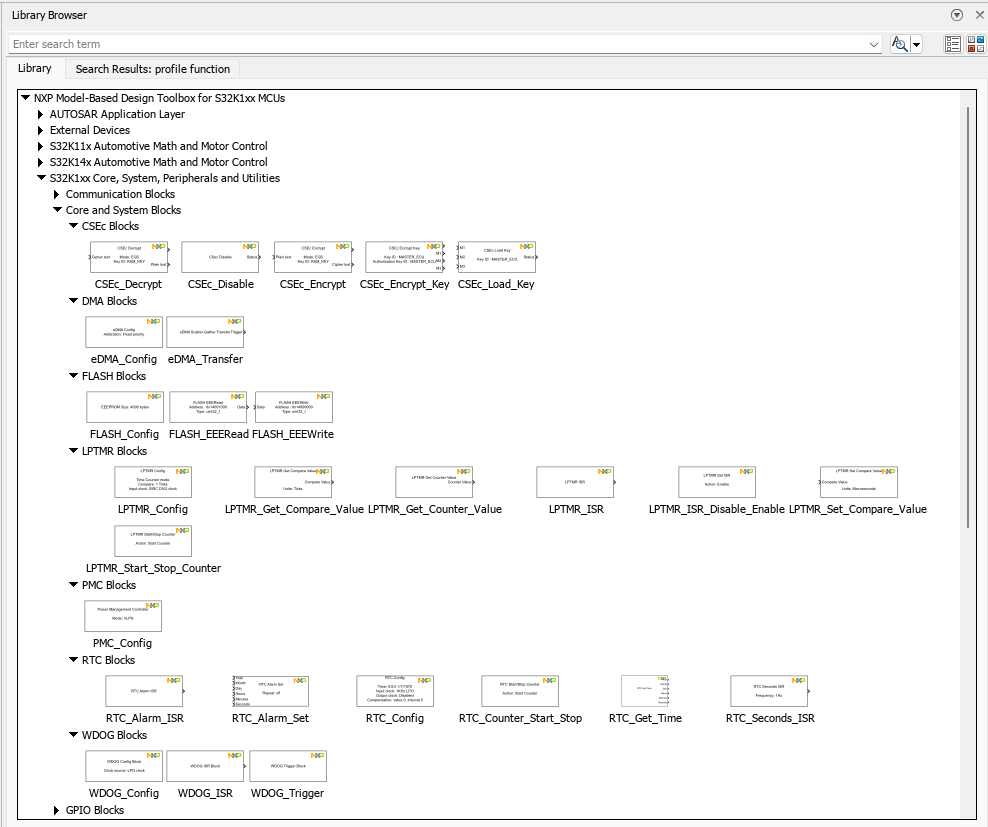Select the WDOG_Trigger block

288,766
